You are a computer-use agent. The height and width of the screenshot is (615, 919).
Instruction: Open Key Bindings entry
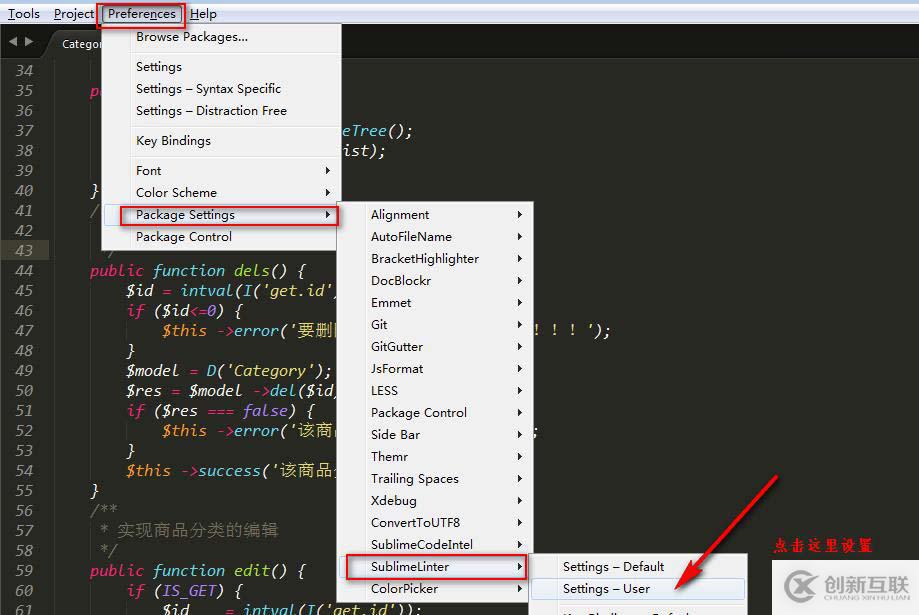[x=222, y=141]
